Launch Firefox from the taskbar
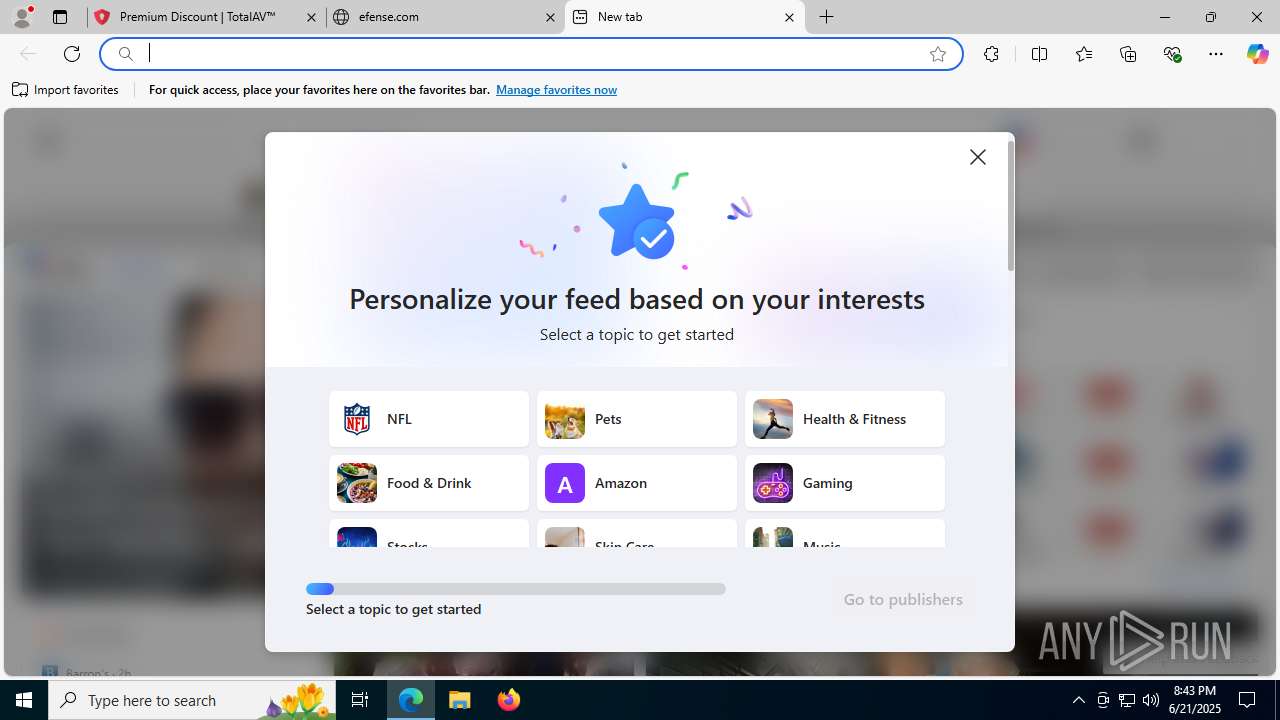 509,700
